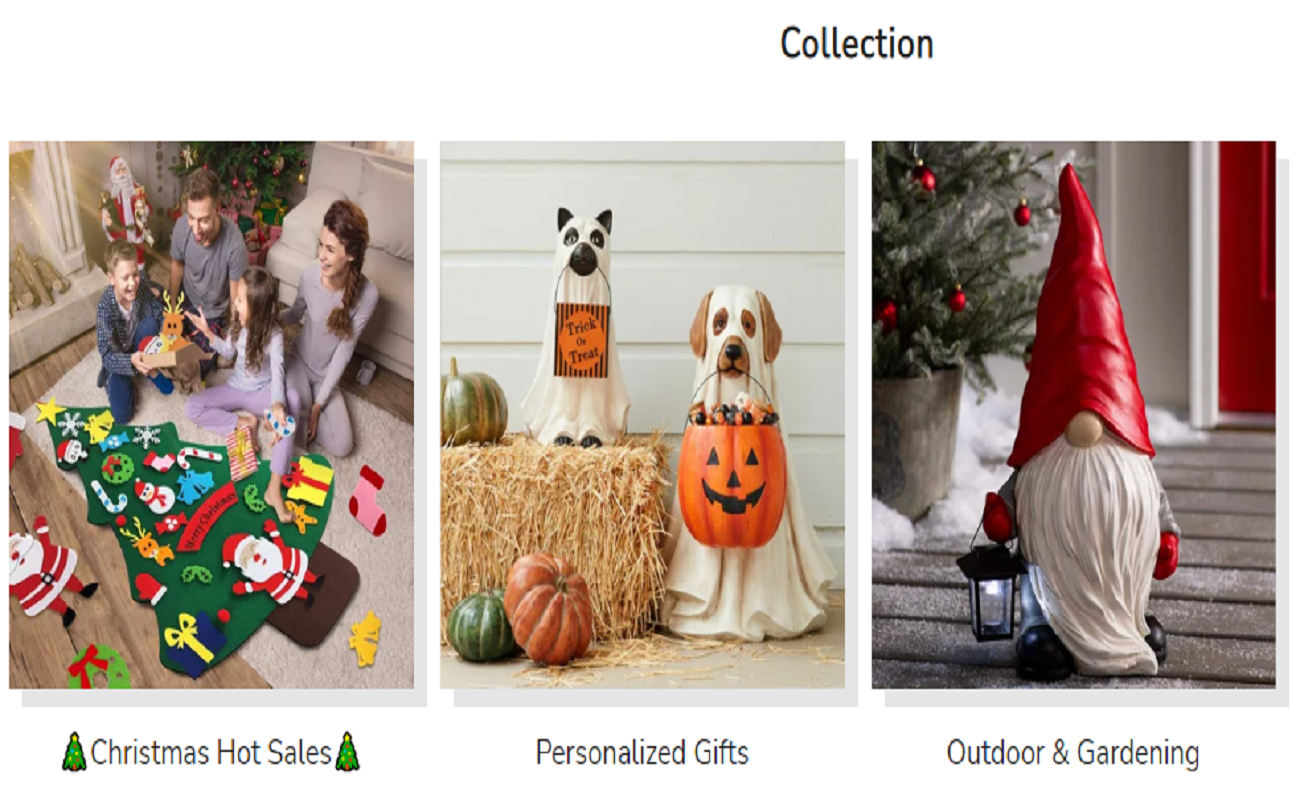Viewport: 1300px width, 800px height.
Task: Click the Collection heading
Action: click(x=857, y=44)
